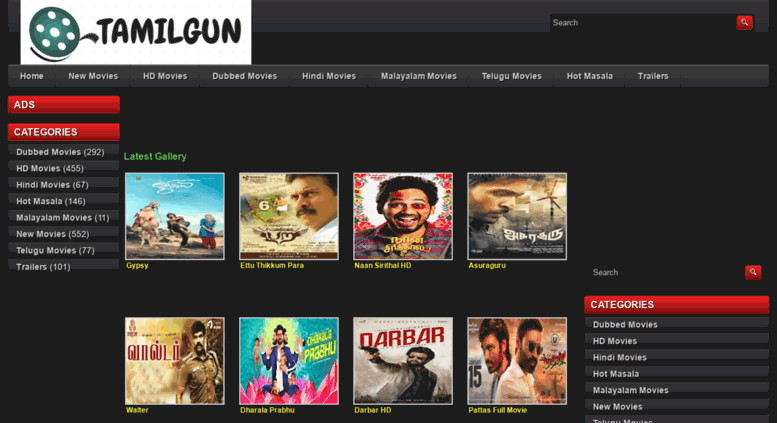Open the Ettu Thikkum Para poster
The height and width of the screenshot is (423, 777).
click(289, 216)
